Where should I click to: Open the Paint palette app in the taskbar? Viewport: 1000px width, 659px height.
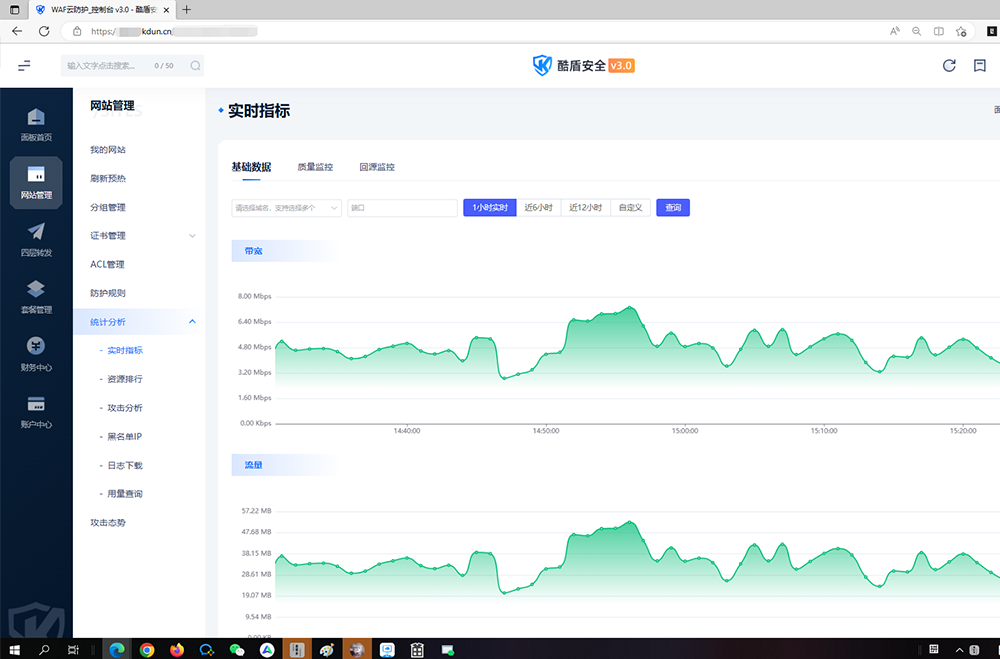(x=327, y=649)
